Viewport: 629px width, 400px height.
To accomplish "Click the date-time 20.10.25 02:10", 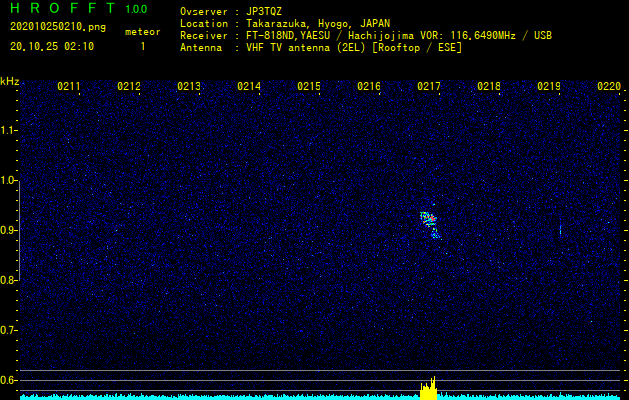I will [52, 47].
